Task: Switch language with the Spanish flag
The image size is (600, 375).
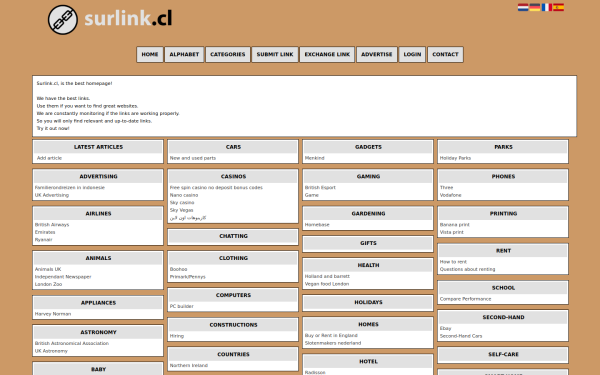Action: pyautogui.click(x=558, y=7)
